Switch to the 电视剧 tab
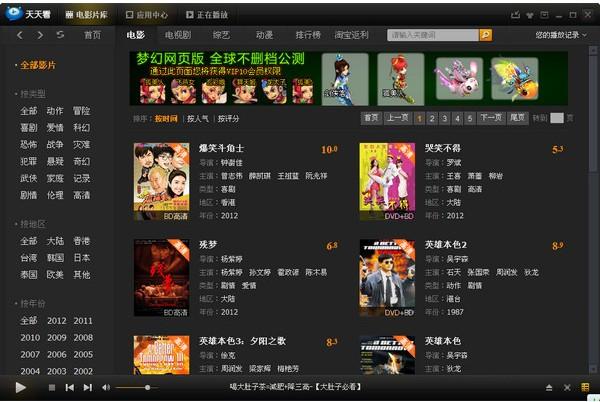600x402 pixels. 178,35
